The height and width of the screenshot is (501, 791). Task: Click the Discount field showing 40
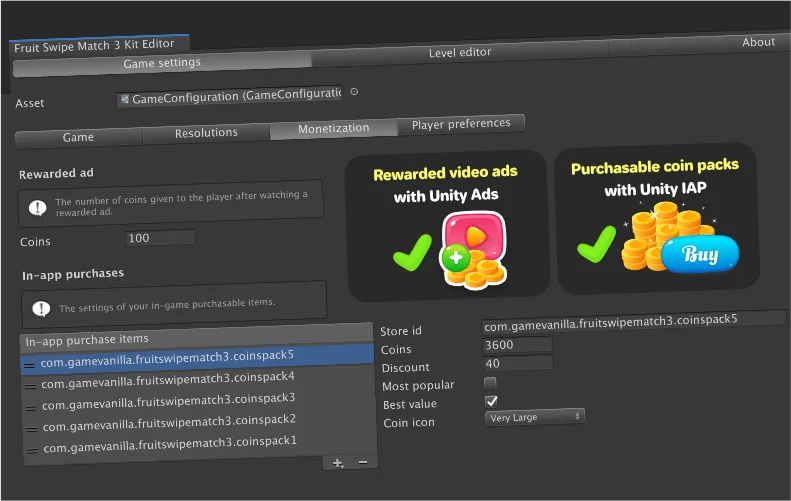pyautogui.click(x=518, y=363)
